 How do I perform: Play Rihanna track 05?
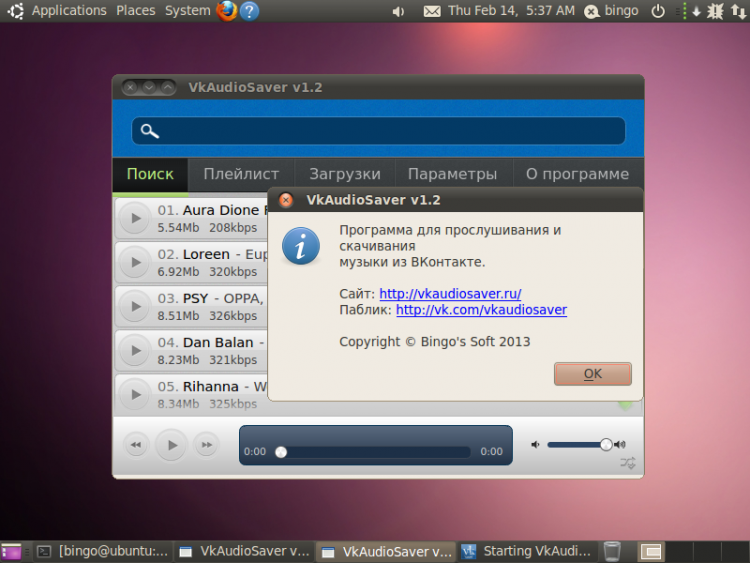point(135,395)
